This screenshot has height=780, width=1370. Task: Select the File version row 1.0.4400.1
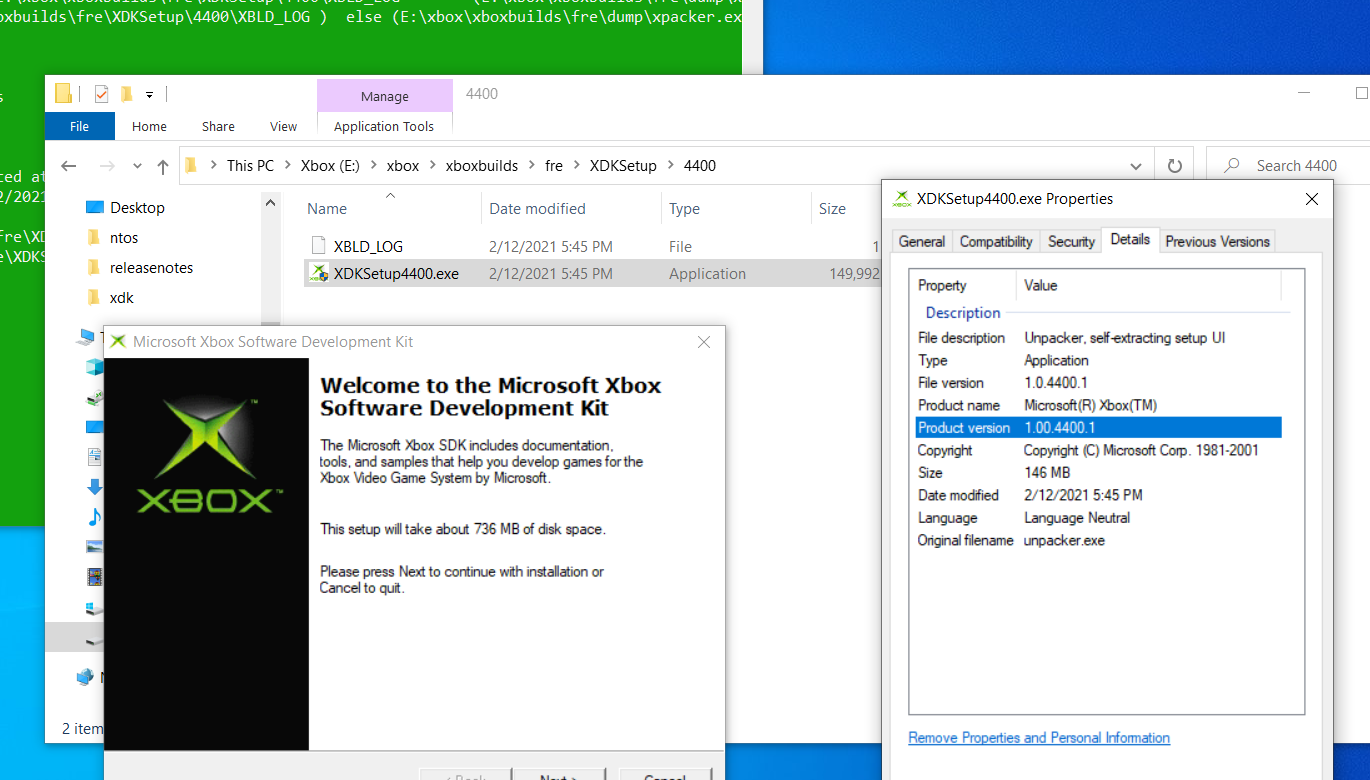(x=1099, y=383)
